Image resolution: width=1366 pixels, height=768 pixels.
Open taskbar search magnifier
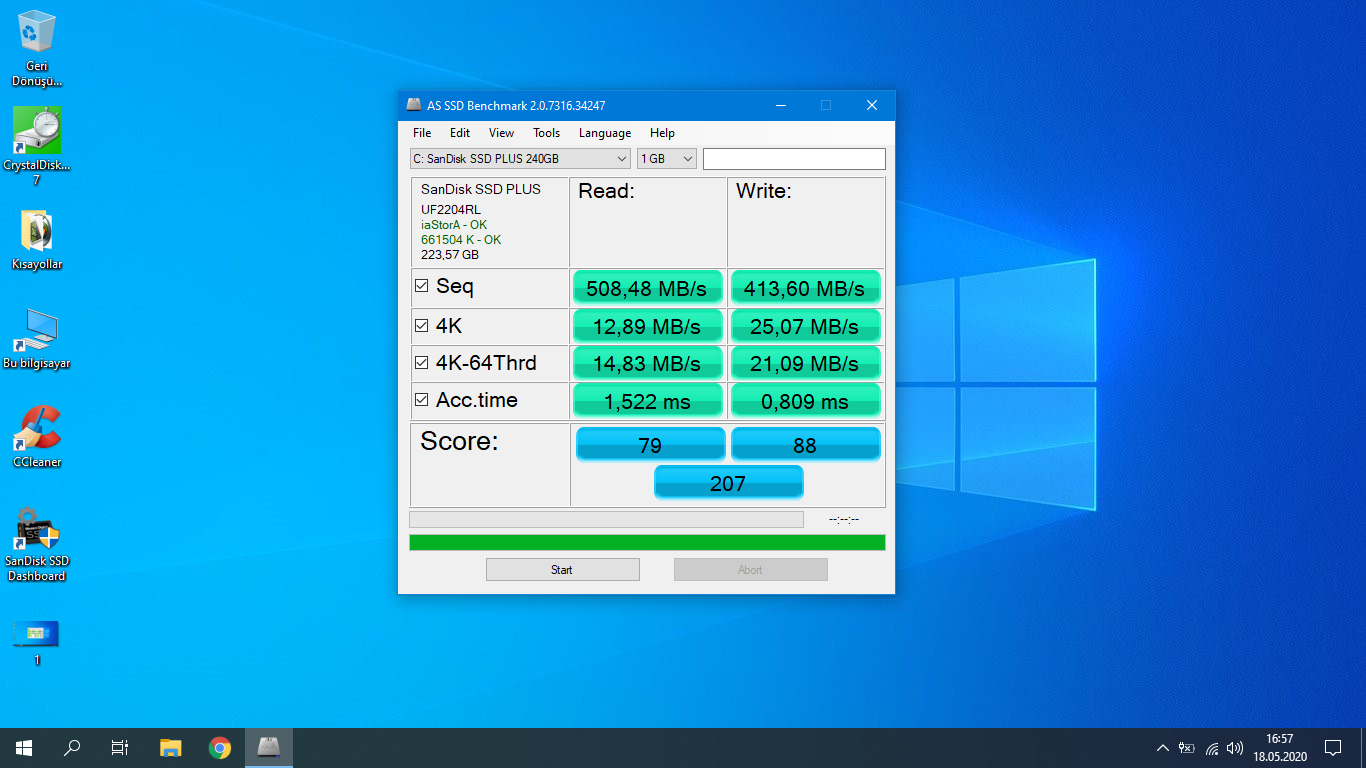(72, 748)
